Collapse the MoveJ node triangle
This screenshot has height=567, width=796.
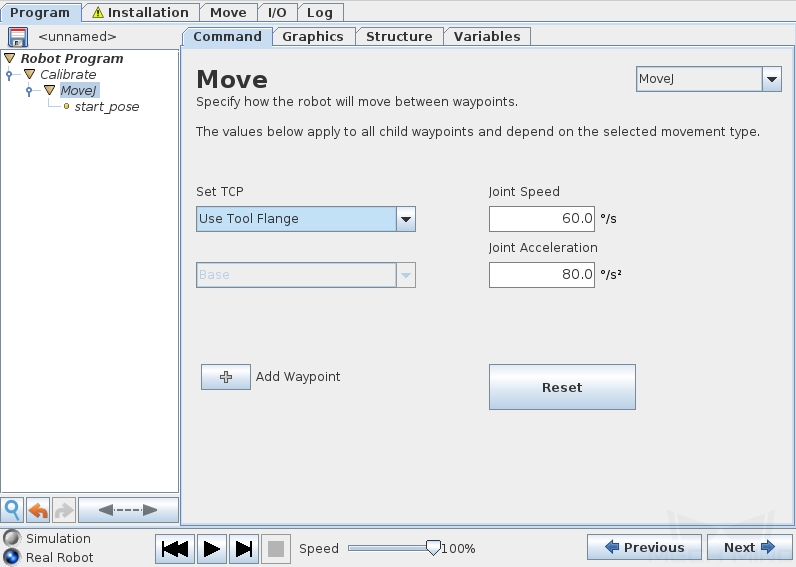coord(49,90)
